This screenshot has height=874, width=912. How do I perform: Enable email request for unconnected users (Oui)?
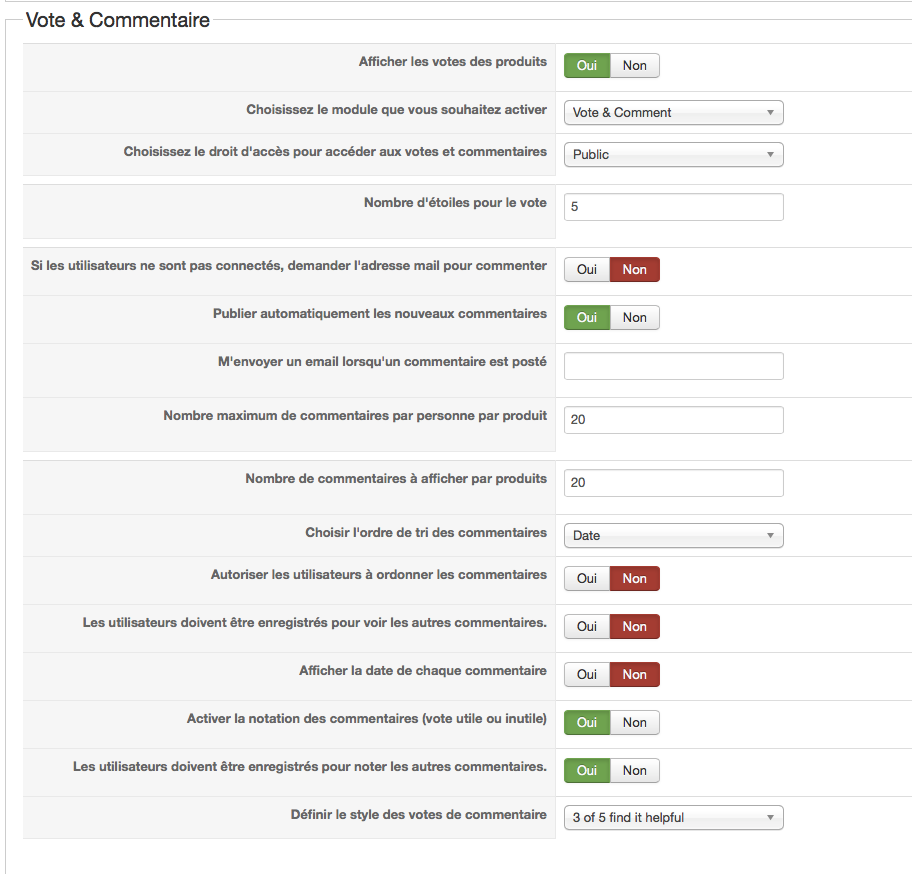pos(587,270)
